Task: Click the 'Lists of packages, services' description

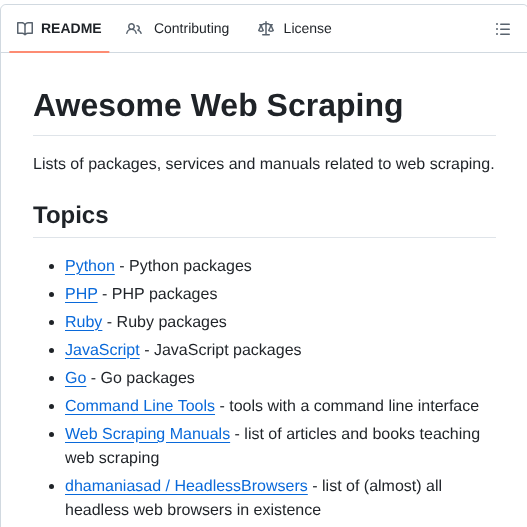Action: 264,164
